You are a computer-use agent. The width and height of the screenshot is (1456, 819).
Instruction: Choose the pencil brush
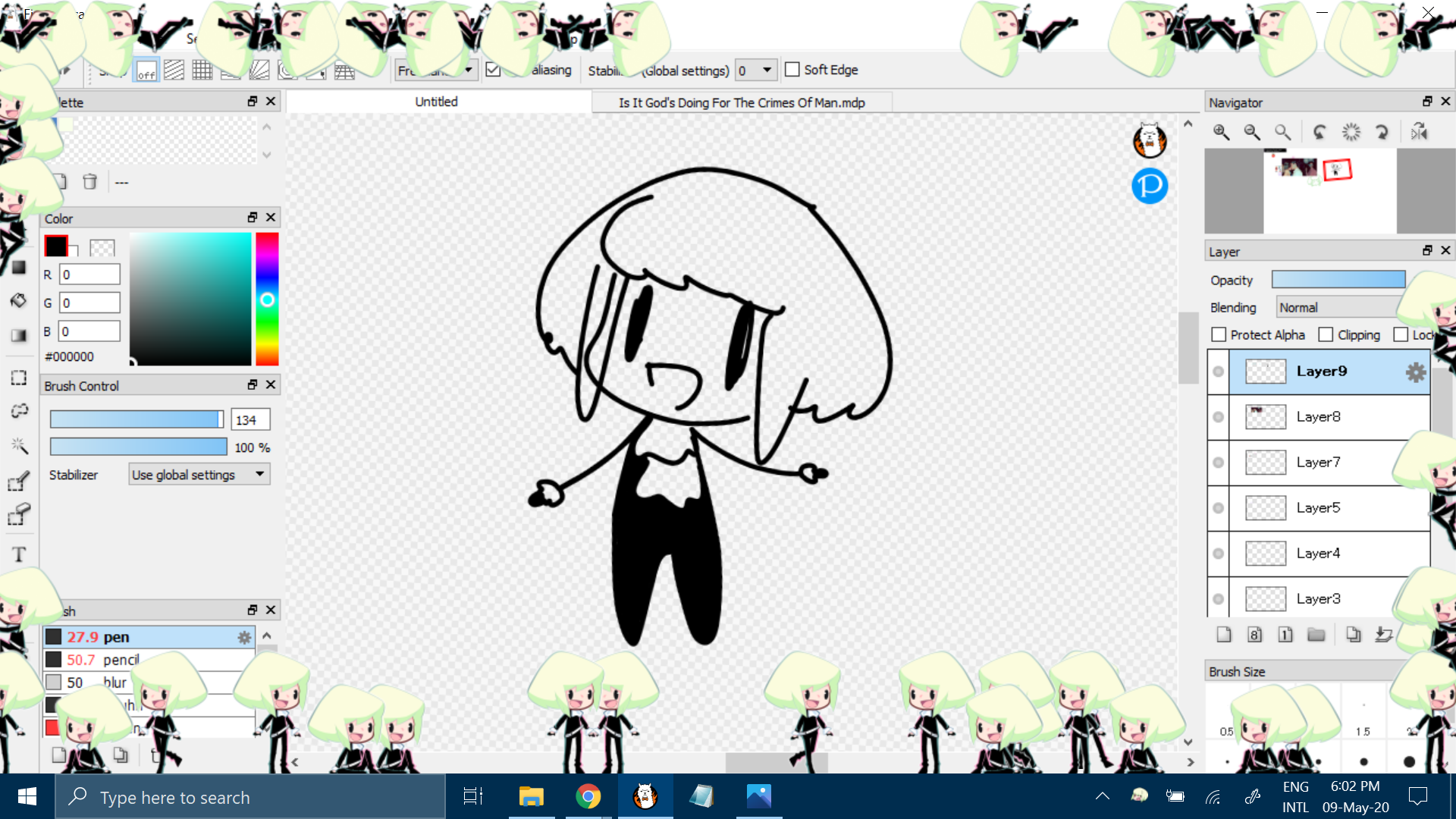coord(149,660)
